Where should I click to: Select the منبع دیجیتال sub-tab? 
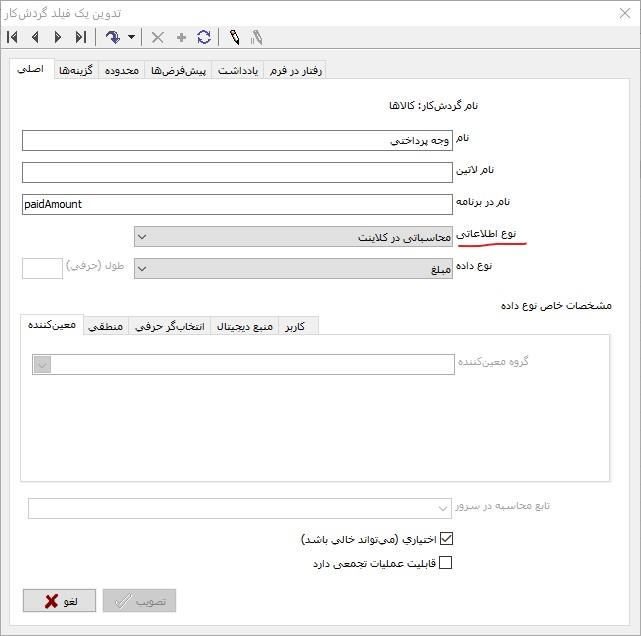click(244, 326)
